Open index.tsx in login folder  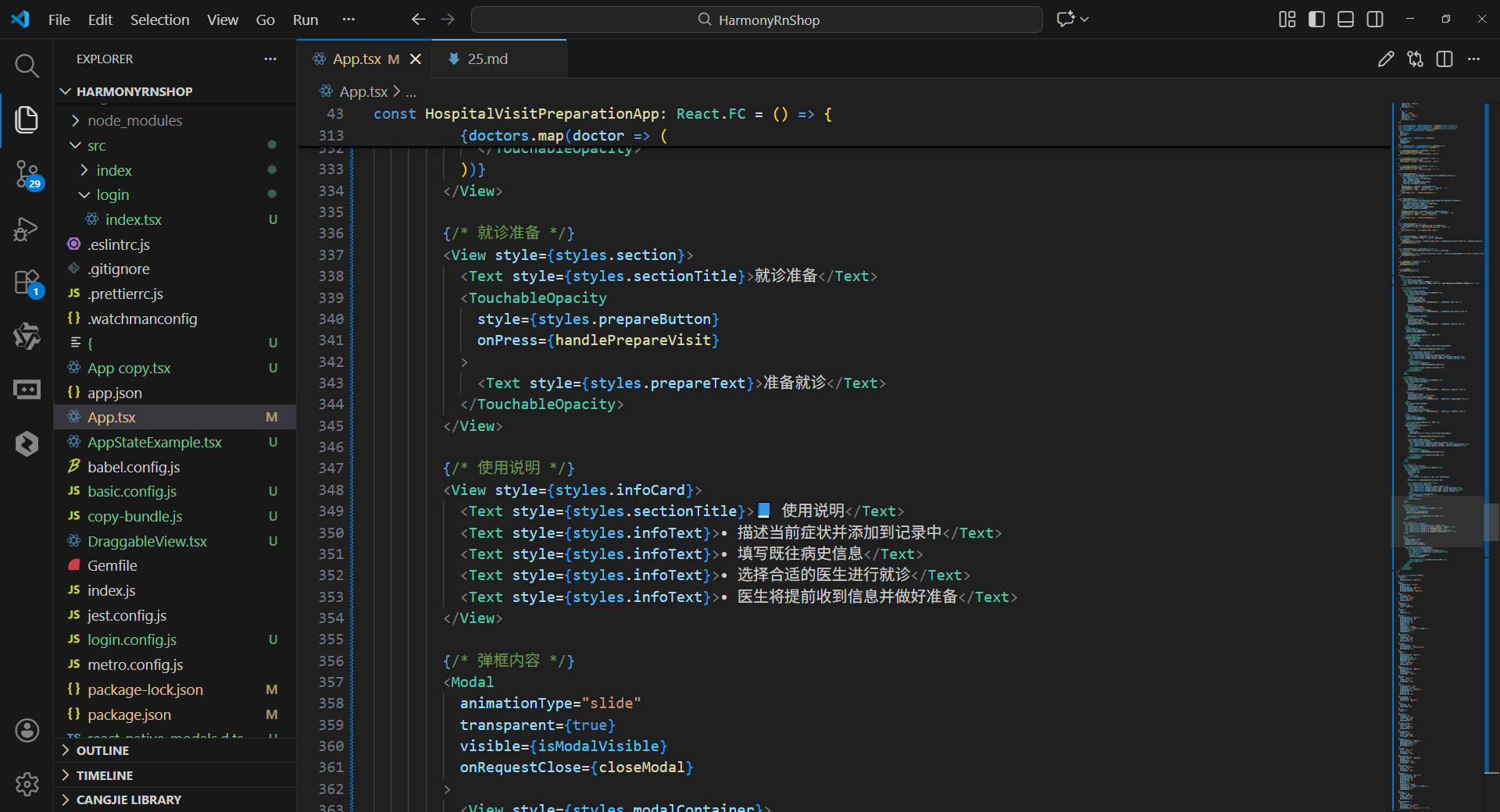pos(175,220)
